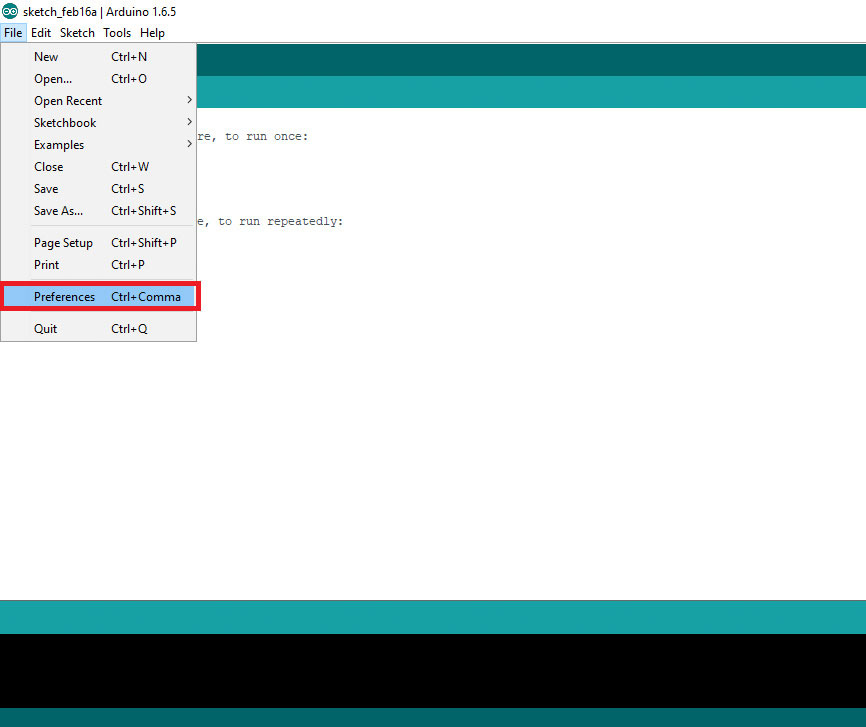
Task: Click inside the sketch code editor area
Action: coord(530,400)
